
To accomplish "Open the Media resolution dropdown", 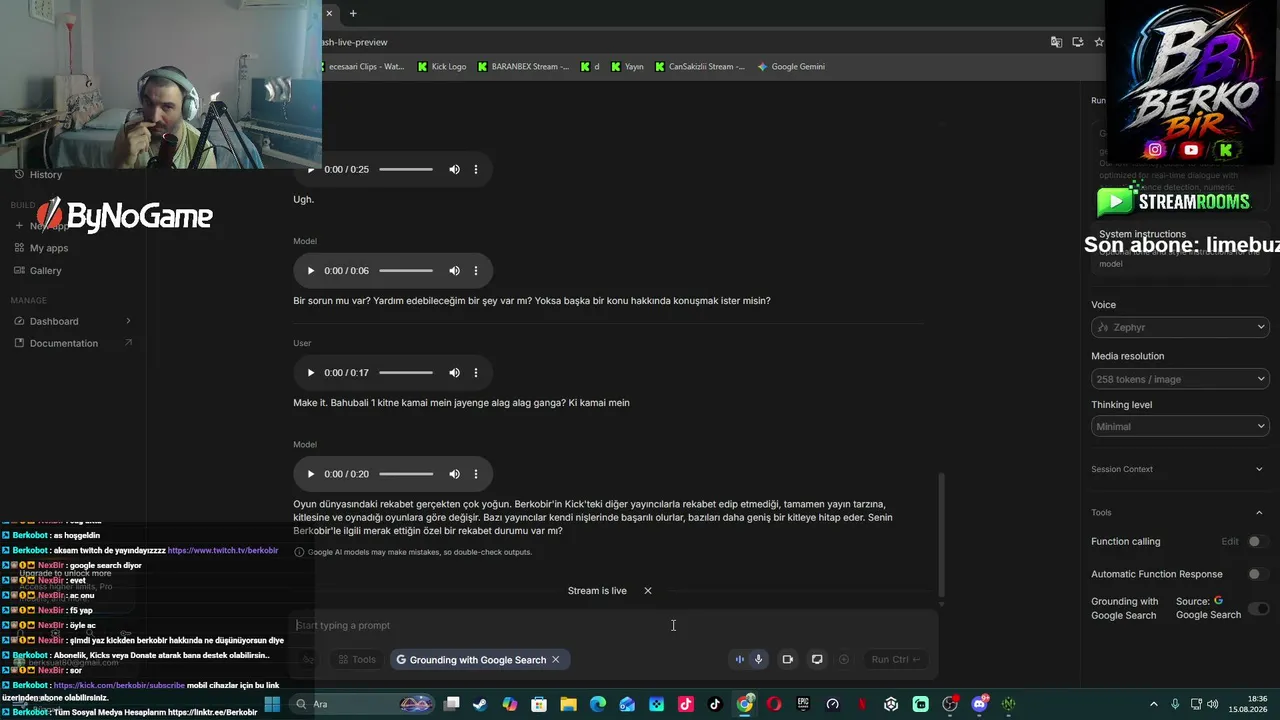I will (x=1180, y=379).
